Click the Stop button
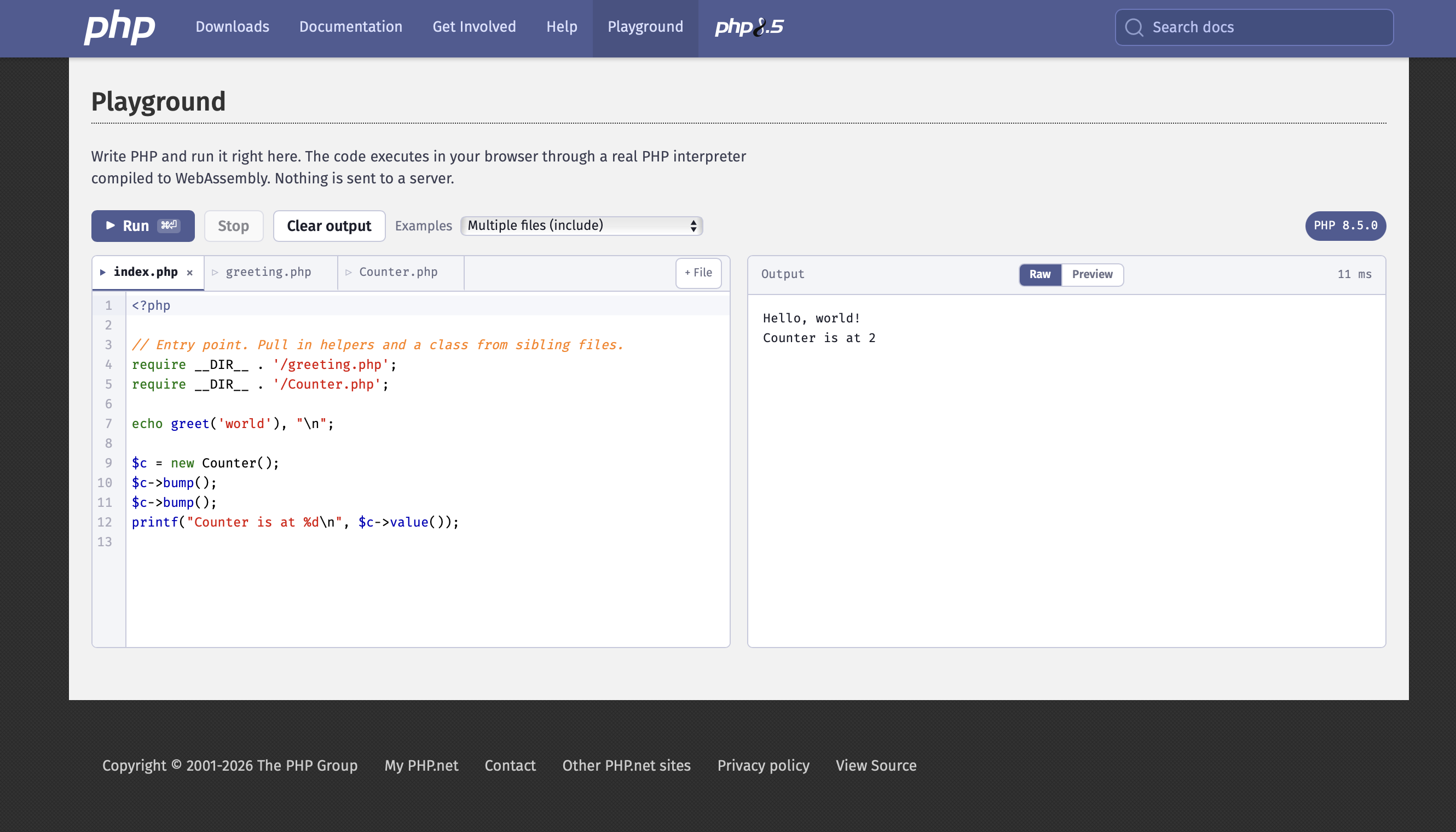 pyautogui.click(x=233, y=226)
